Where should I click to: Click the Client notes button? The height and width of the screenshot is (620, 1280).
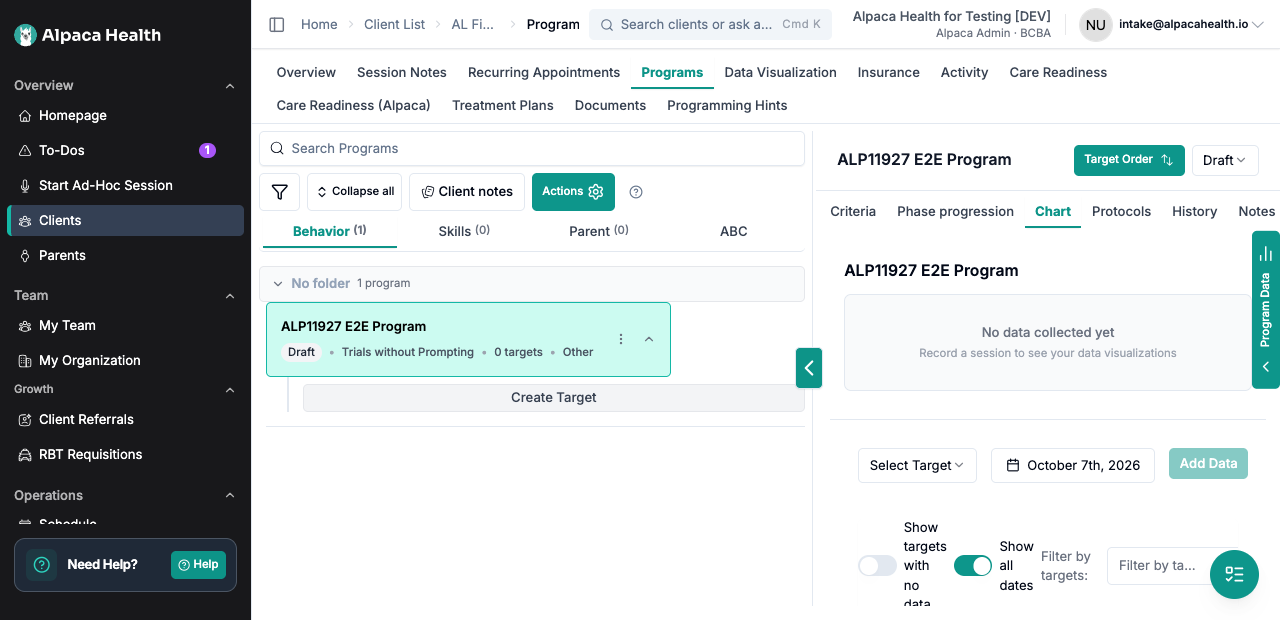pyautogui.click(x=467, y=192)
